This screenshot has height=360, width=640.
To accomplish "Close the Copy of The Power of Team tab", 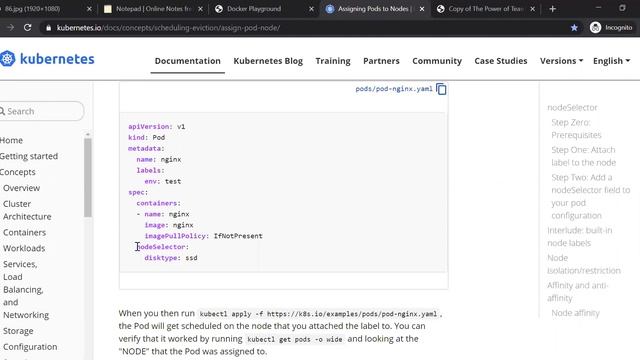I will 533,9.
